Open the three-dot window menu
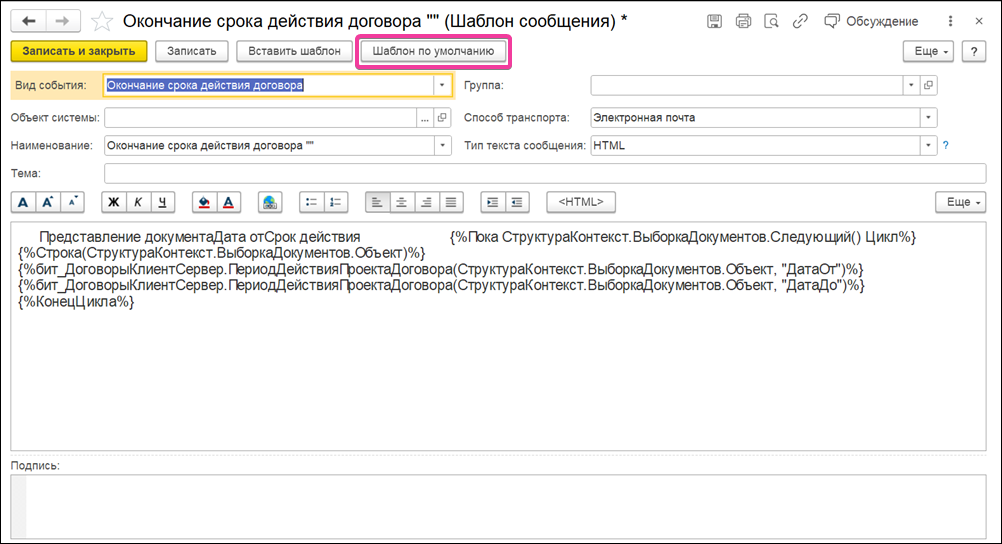 point(950,21)
